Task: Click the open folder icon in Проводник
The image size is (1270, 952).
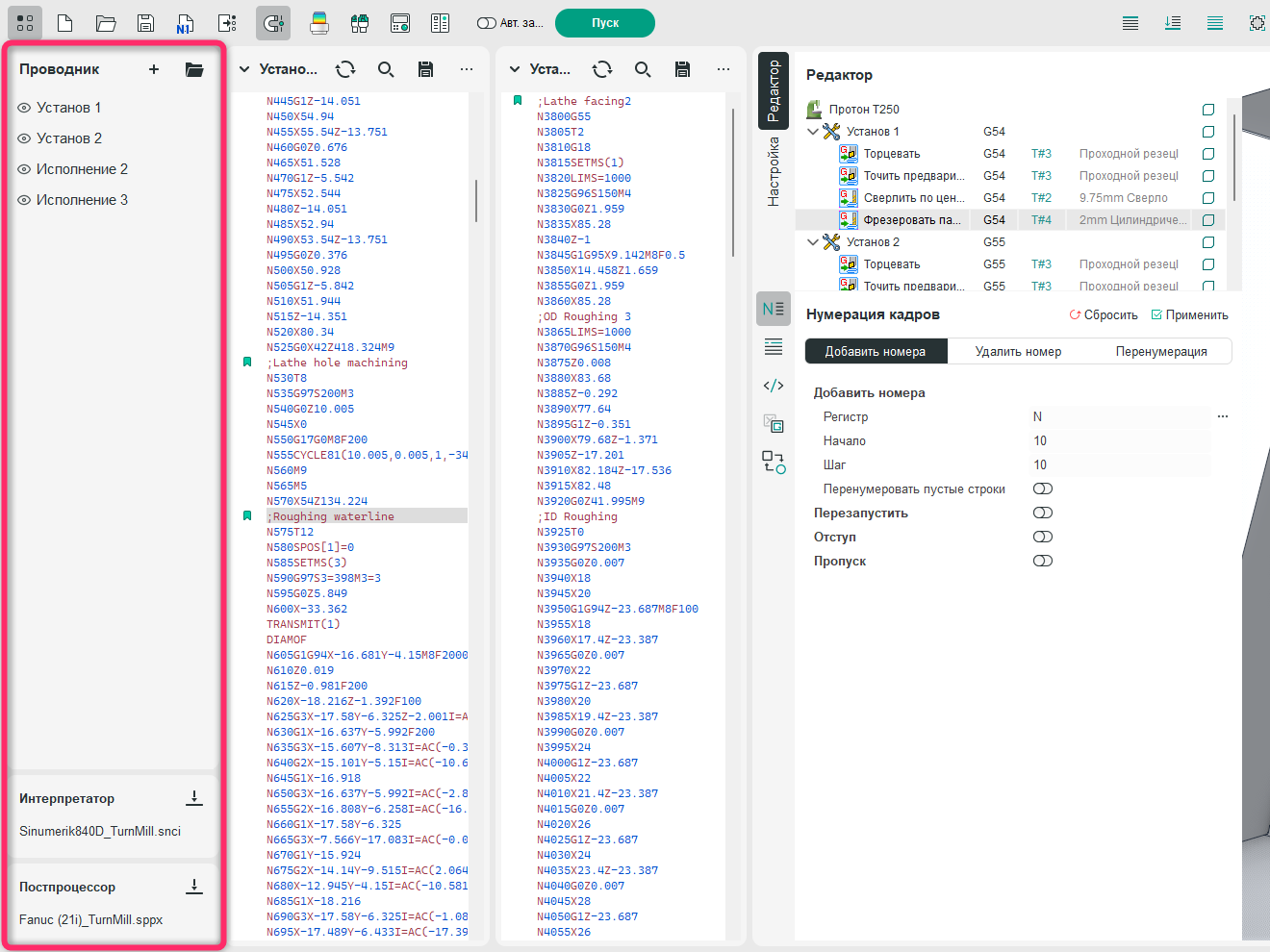Action: pos(194,69)
